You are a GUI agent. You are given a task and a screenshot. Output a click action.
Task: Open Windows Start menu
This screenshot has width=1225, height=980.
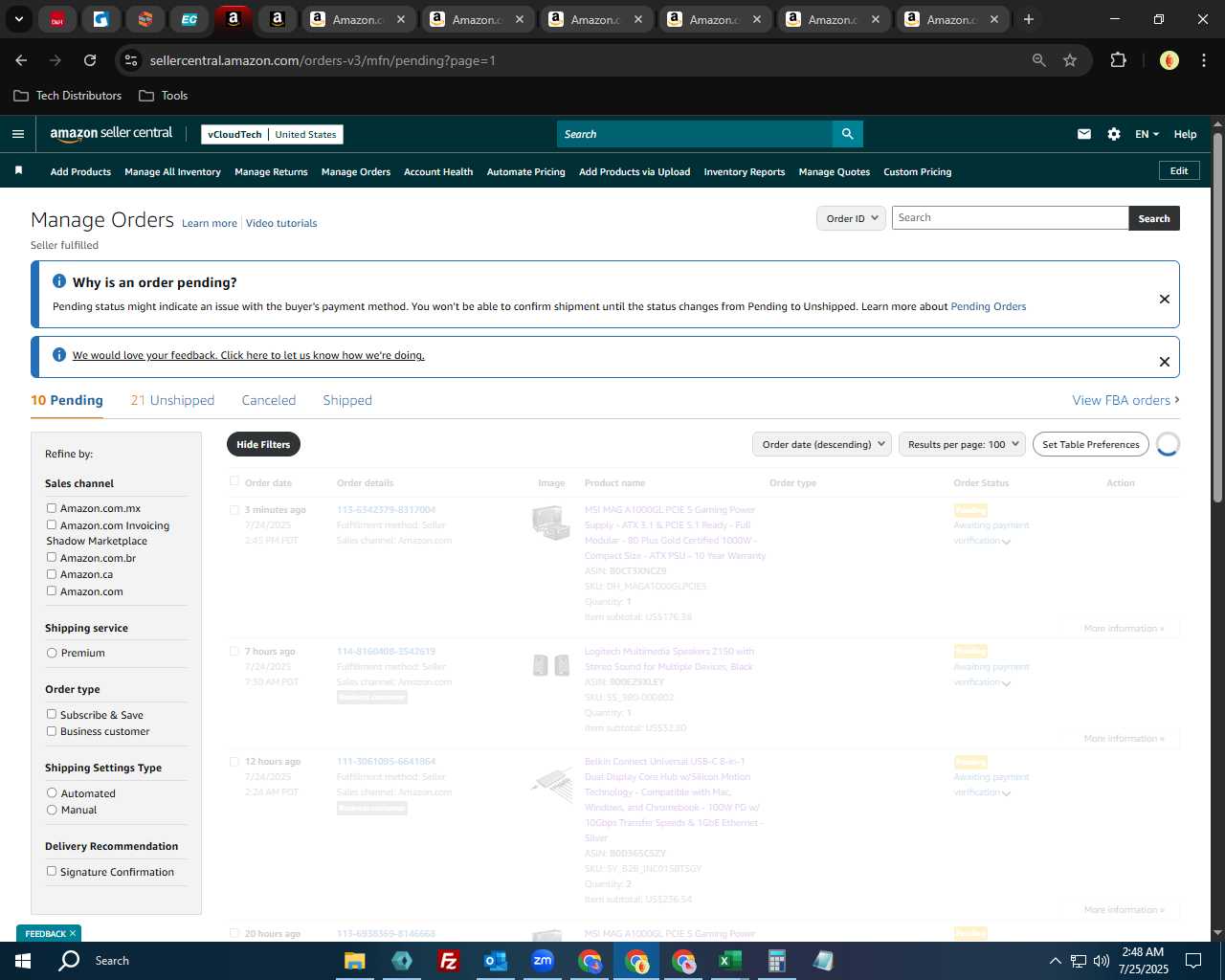23,961
